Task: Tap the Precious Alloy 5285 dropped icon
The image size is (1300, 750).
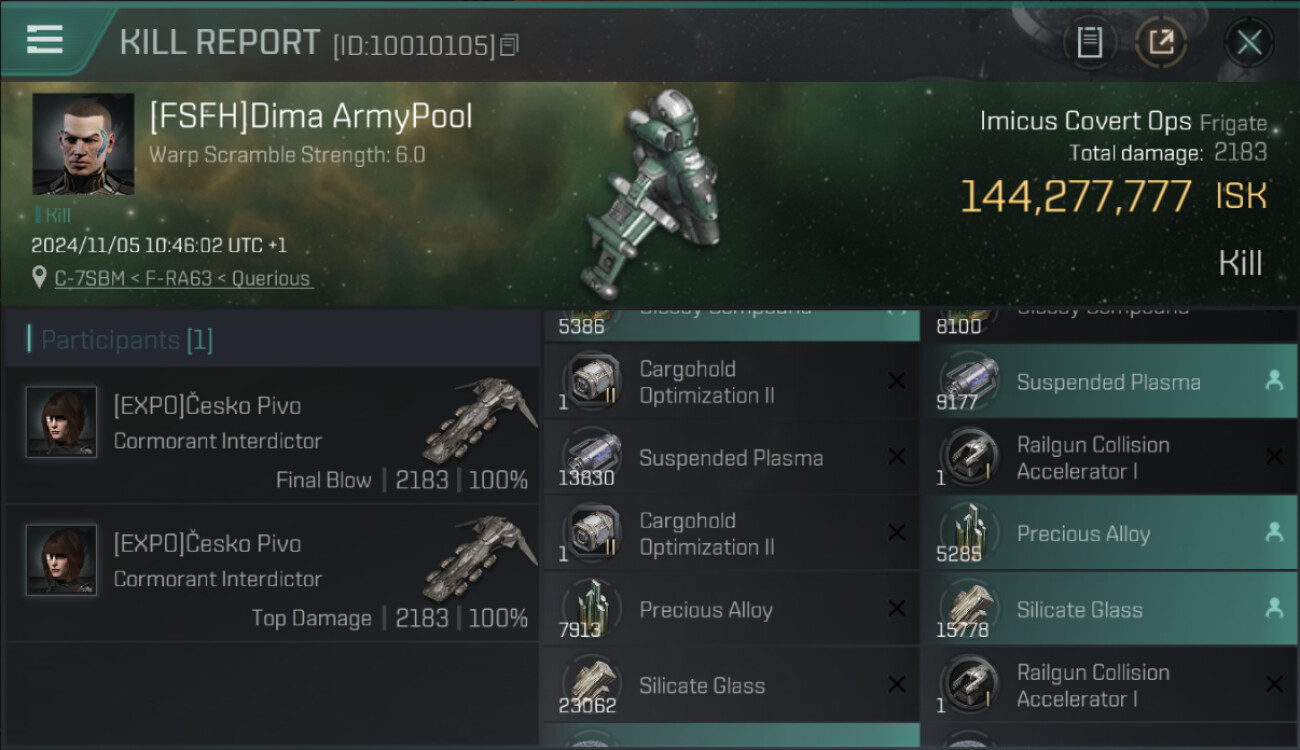Action: (1273, 533)
